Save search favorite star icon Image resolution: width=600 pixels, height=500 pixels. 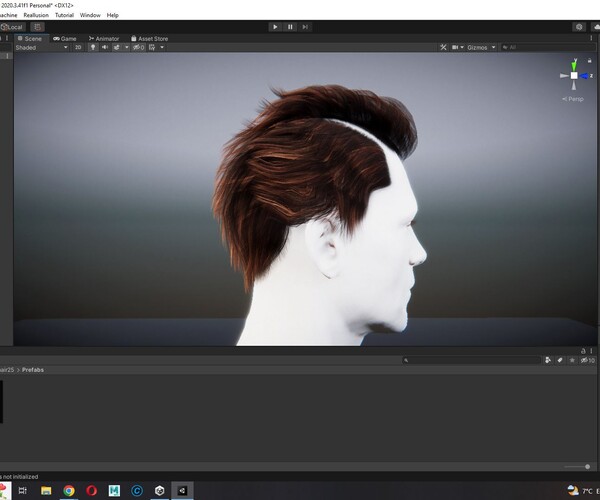coord(572,360)
